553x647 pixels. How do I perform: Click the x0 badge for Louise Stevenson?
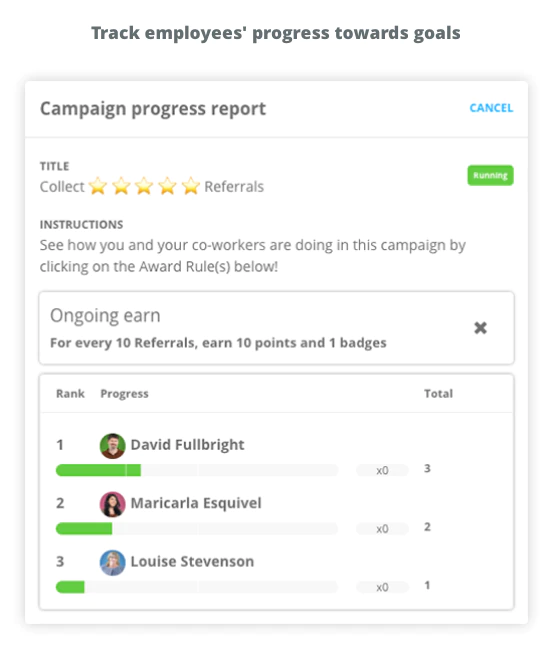pos(382,587)
